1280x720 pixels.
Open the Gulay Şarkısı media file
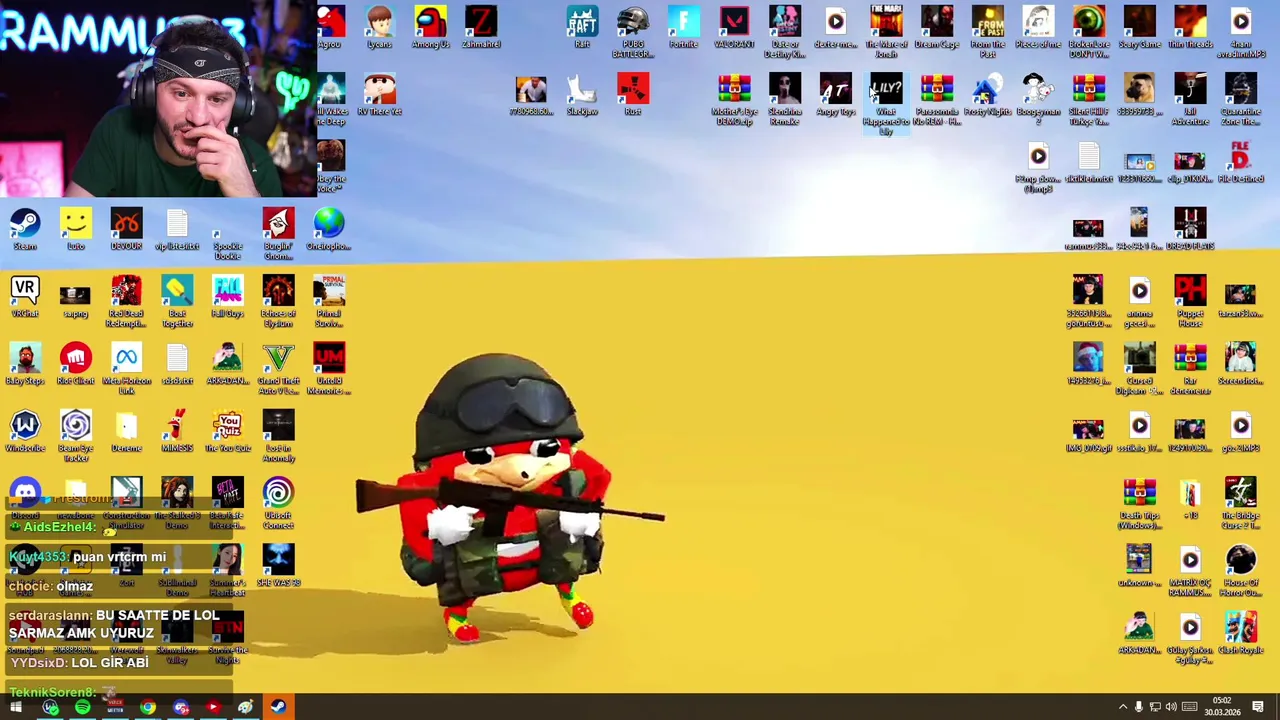(1190, 637)
